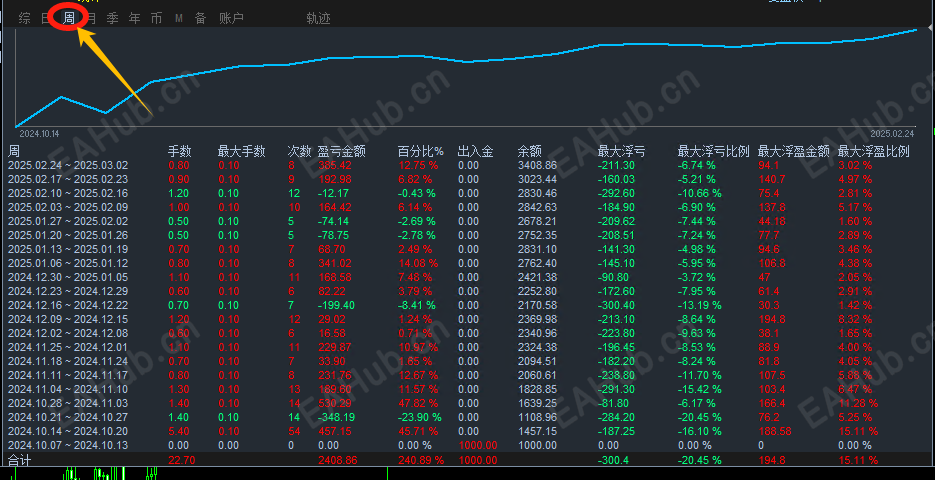Select row 2024.12.23 ~ 2024.12.29

point(468,291)
